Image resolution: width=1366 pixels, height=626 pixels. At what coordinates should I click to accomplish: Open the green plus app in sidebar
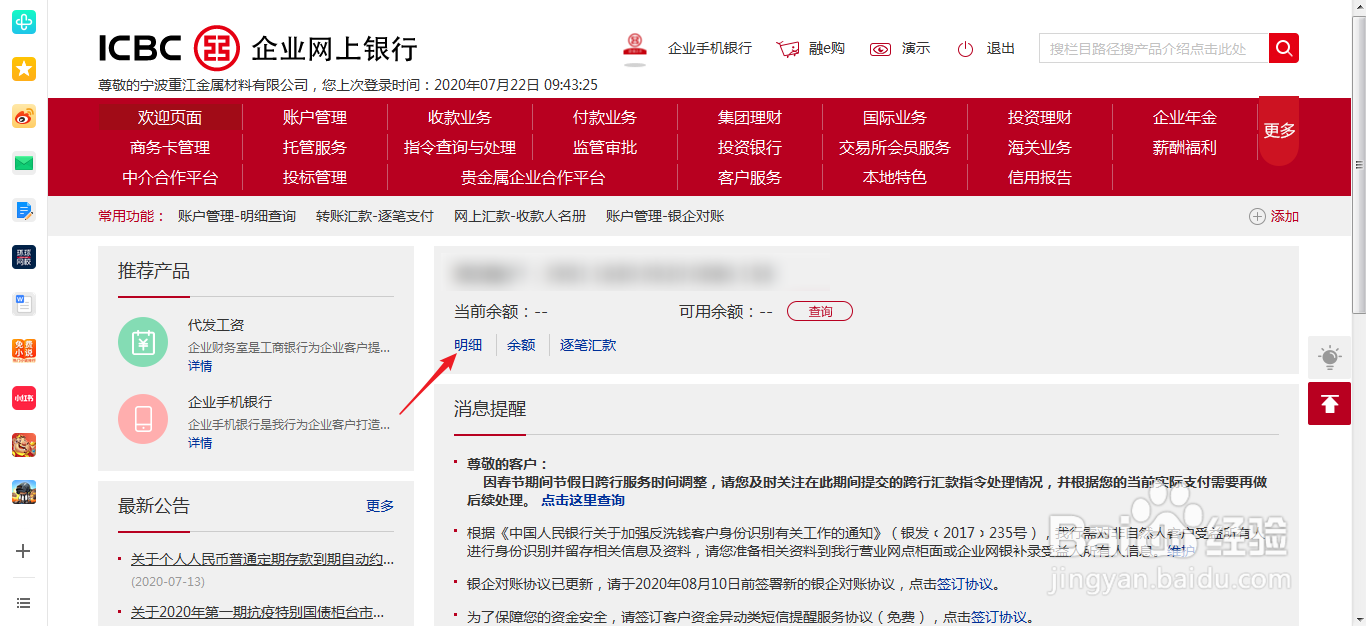tap(24, 21)
